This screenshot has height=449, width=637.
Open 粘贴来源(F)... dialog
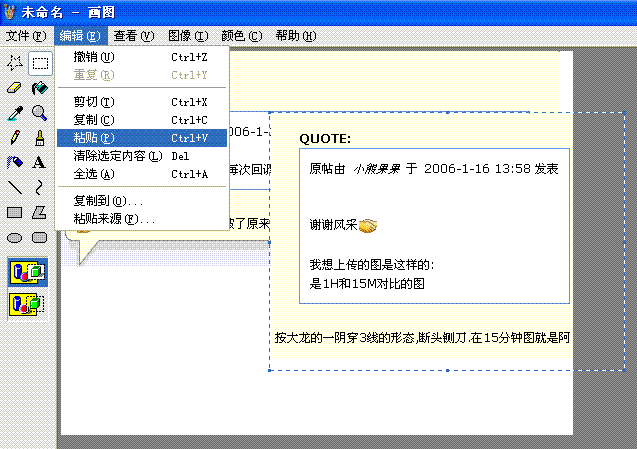(x=142, y=219)
